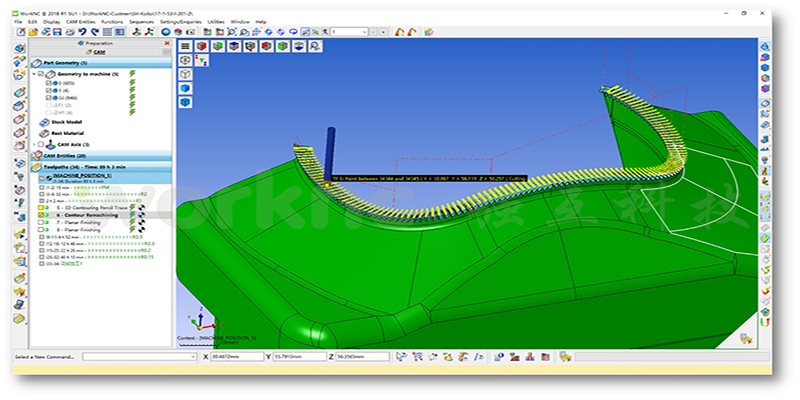800x400 pixels.
Task: Toggle checkbox of 8 - Planar Finishing
Action: (41, 230)
